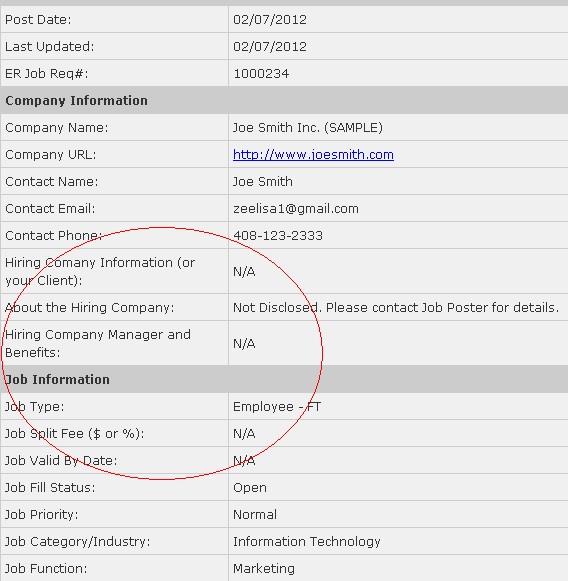Select the Job Type value Employee - FT
The width and height of the screenshot is (568, 581).
pos(277,407)
